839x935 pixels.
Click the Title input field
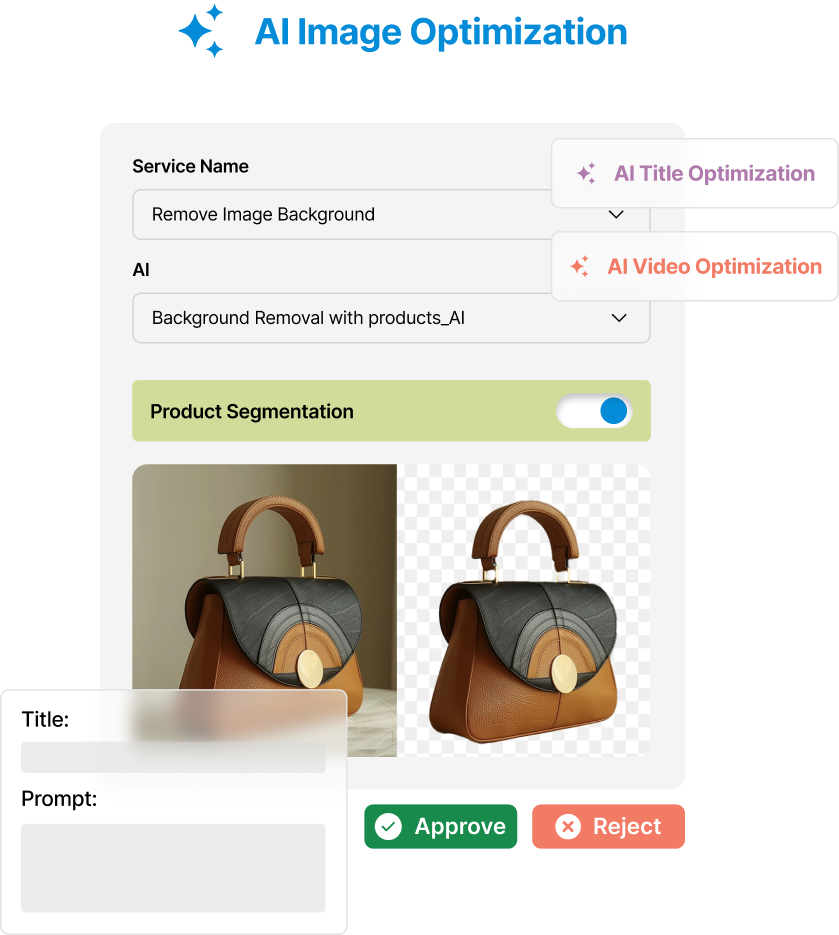[173, 757]
